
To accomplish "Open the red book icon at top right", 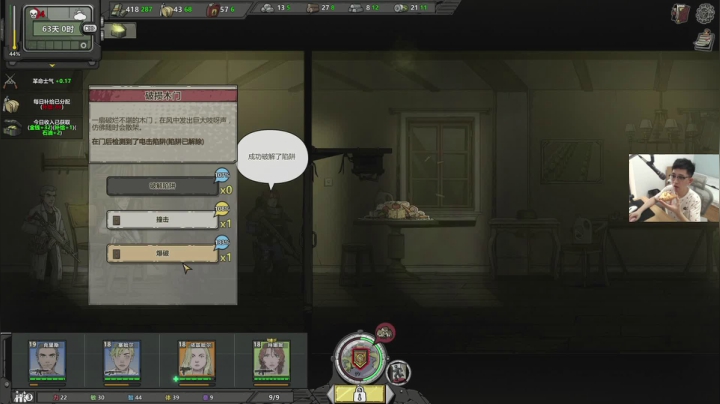I will click(x=680, y=14).
